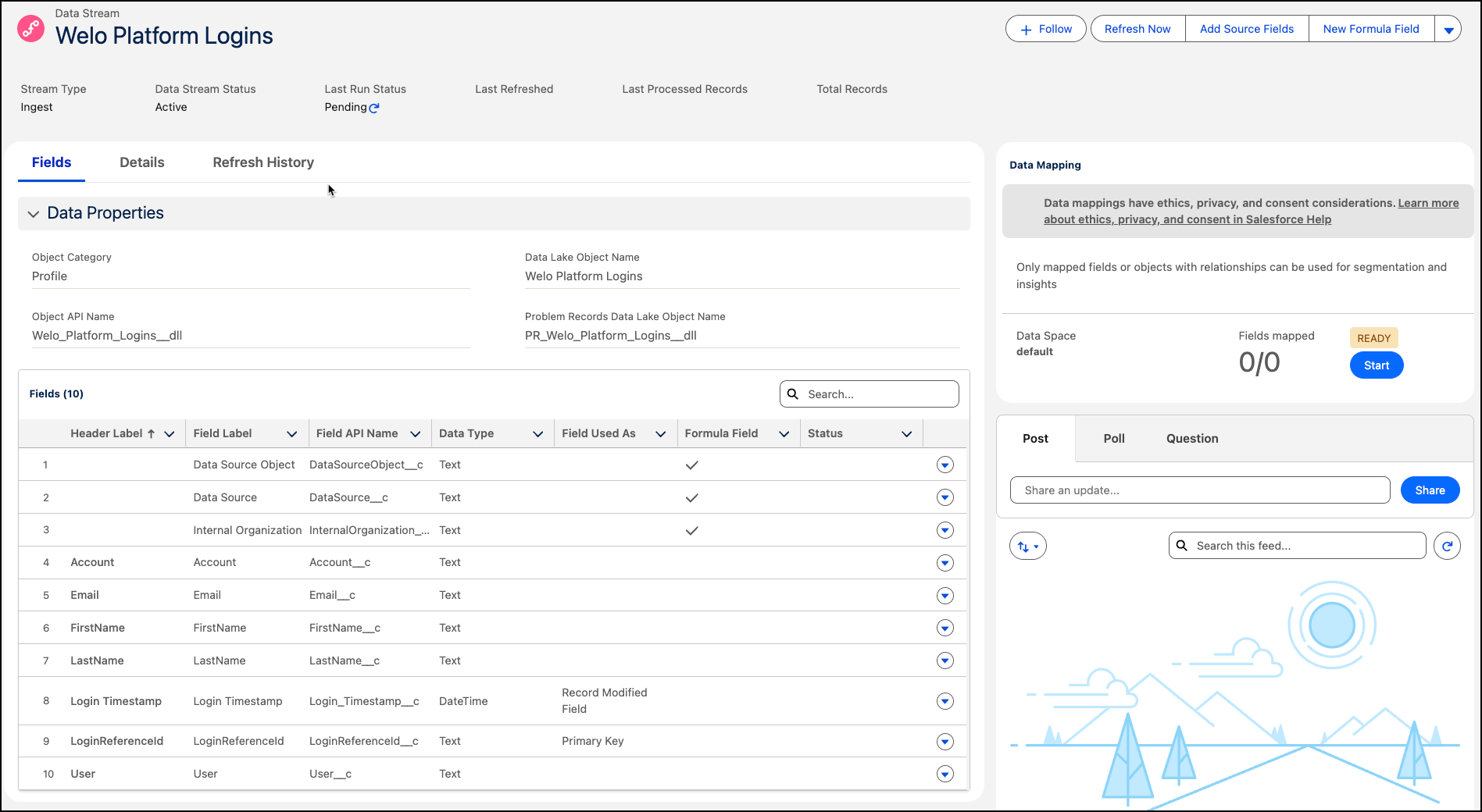The height and width of the screenshot is (812, 1482).
Task: Click the Refresh Now button
Action: point(1137,29)
